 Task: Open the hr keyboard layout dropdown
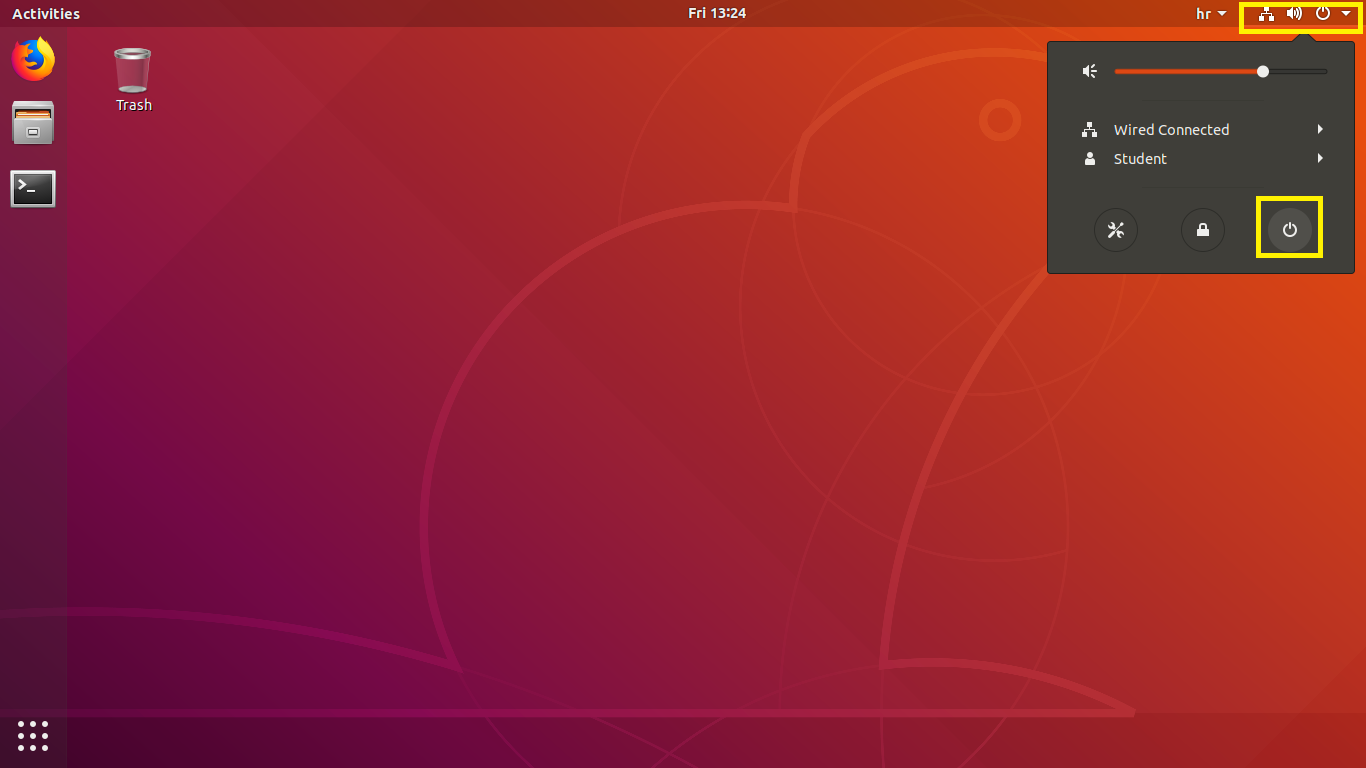click(1211, 14)
